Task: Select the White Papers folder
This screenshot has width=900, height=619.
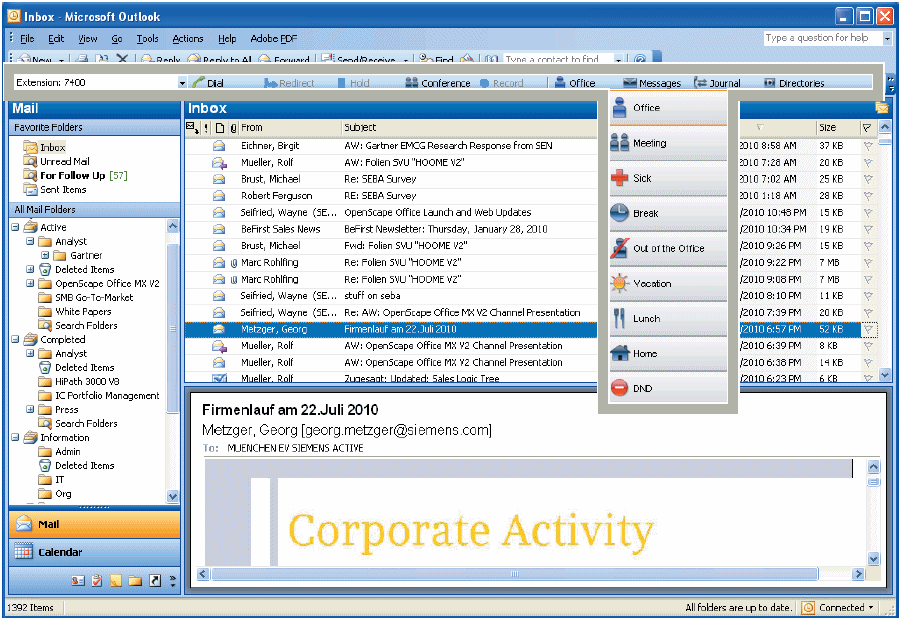Action: pyautogui.click(x=83, y=311)
